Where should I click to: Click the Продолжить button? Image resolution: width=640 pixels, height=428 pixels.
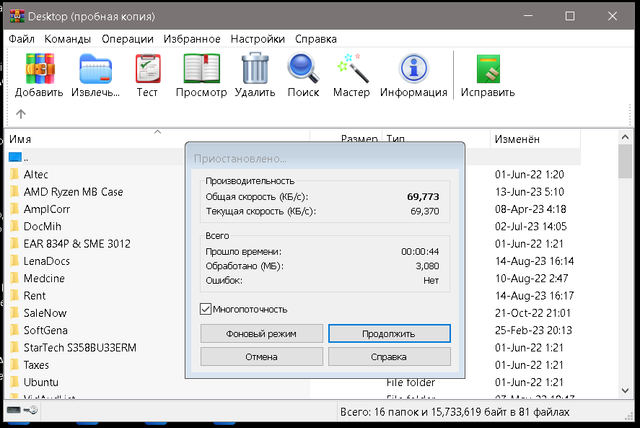(x=389, y=334)
